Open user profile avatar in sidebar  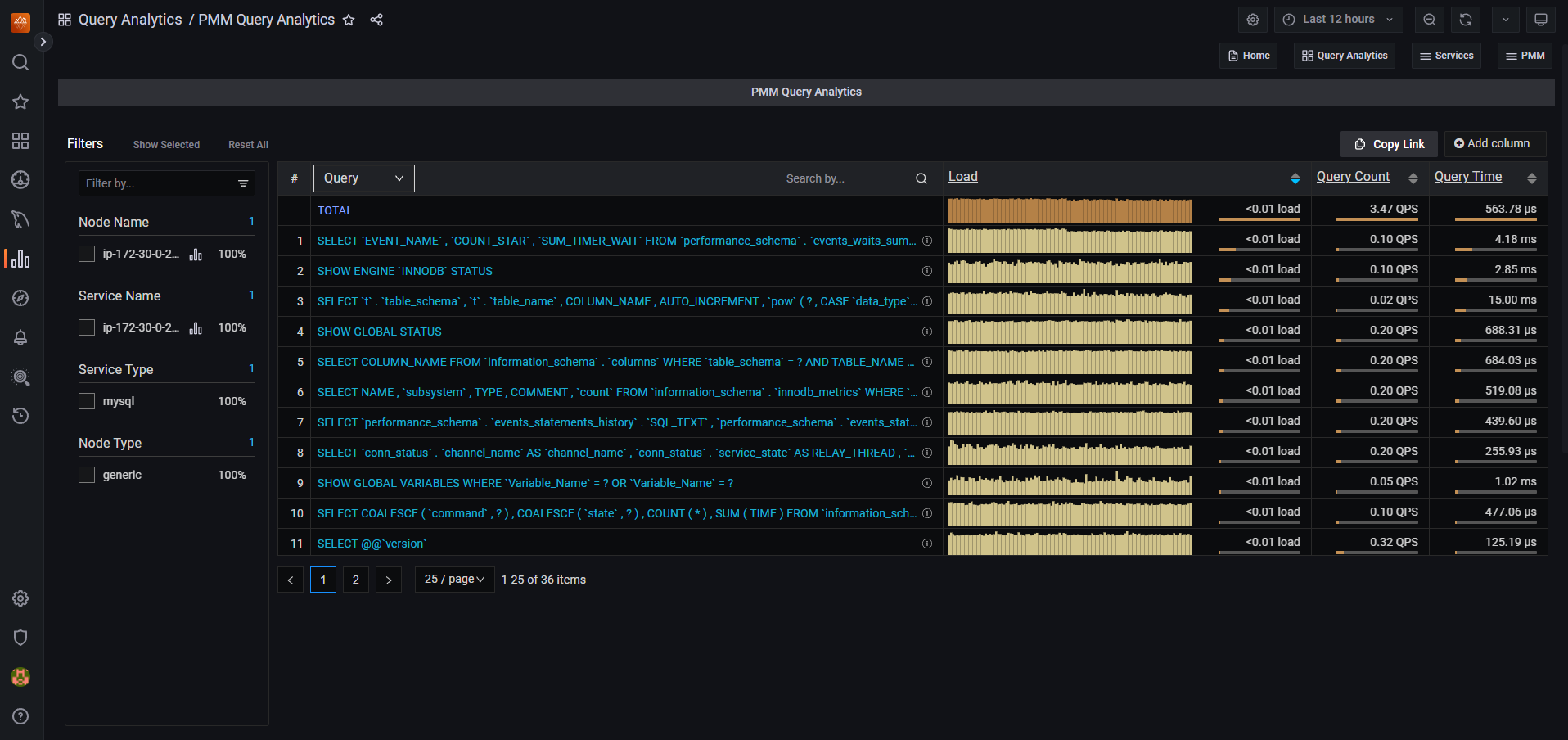(20, 677)
